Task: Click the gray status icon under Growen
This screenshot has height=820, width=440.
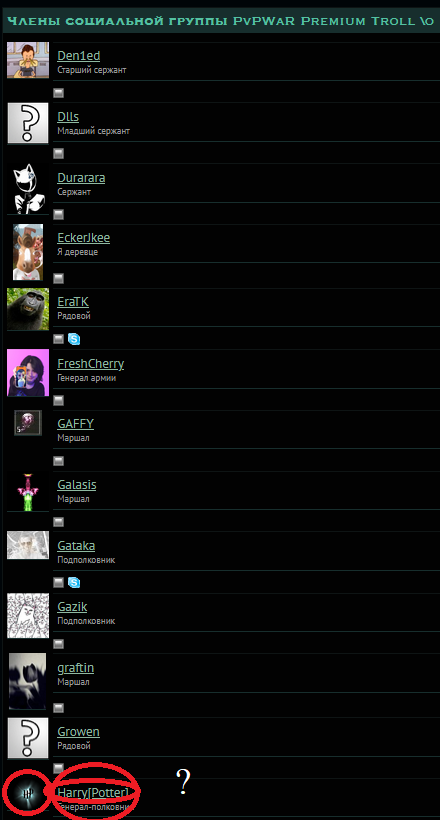Action: pos(59,768)
